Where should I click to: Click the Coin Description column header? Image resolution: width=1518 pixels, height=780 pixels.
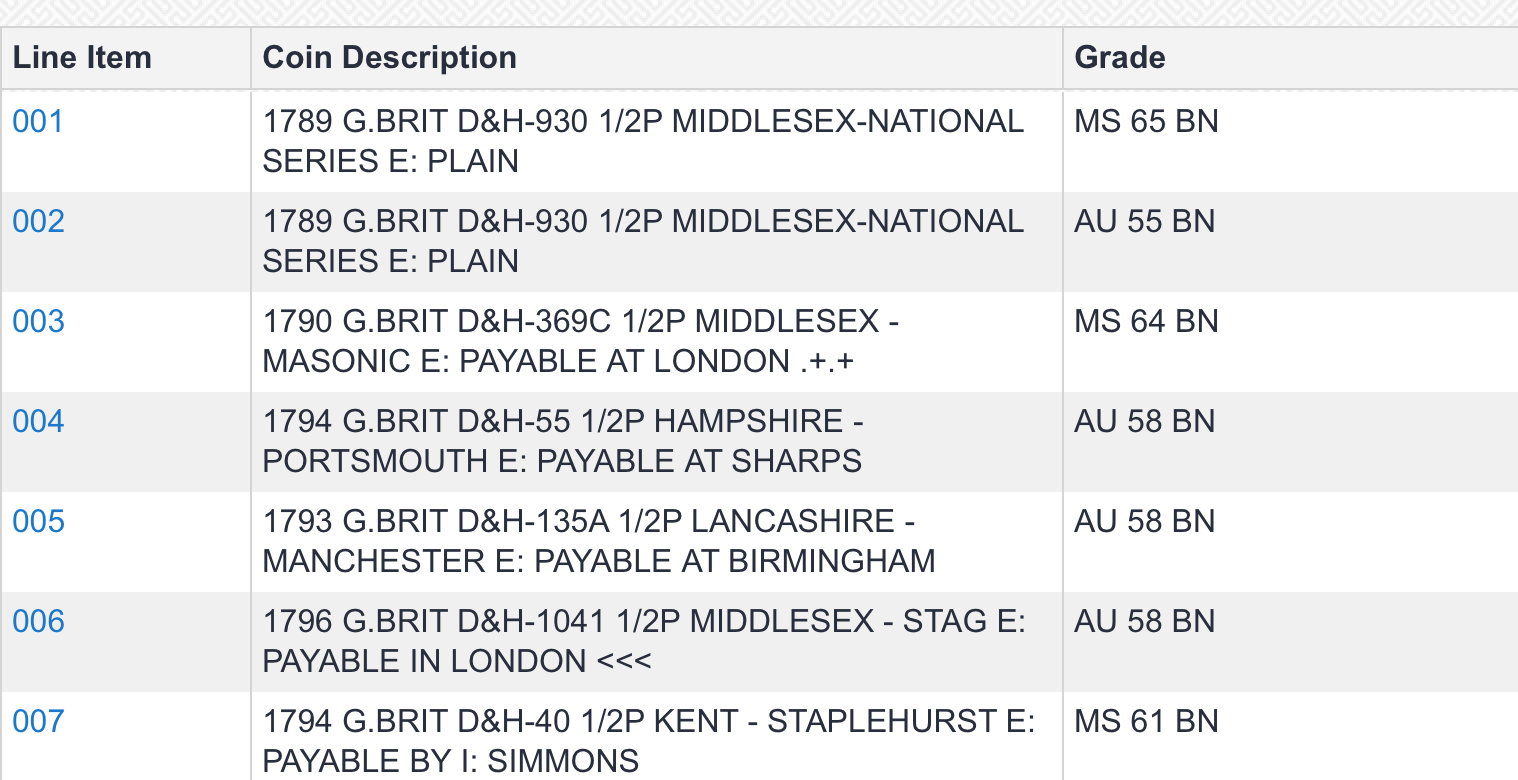click(x=389, y=57)
